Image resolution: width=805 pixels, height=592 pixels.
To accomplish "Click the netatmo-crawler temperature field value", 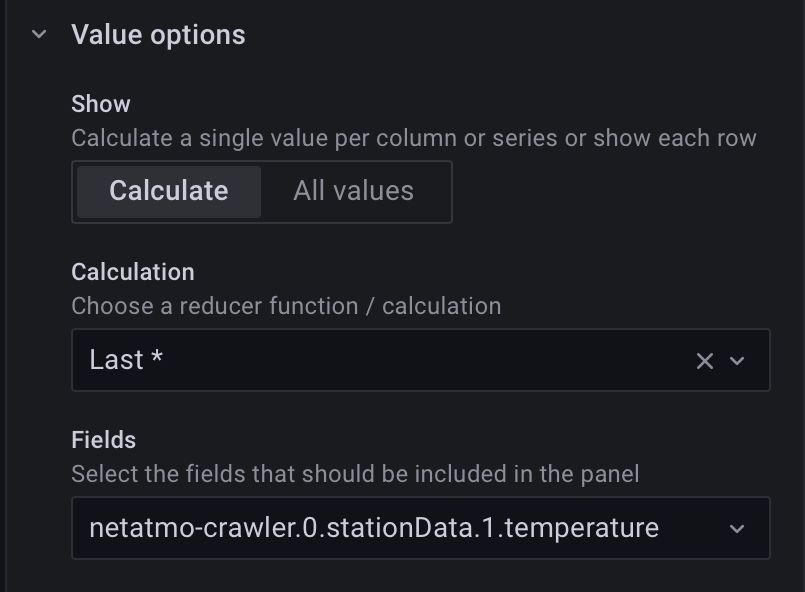I will 373,528.
